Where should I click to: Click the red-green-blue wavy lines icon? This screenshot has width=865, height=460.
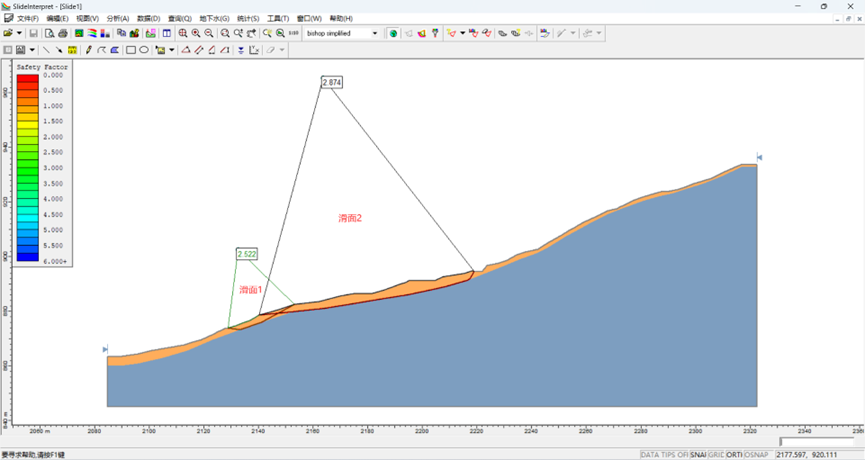pos(92,33)
